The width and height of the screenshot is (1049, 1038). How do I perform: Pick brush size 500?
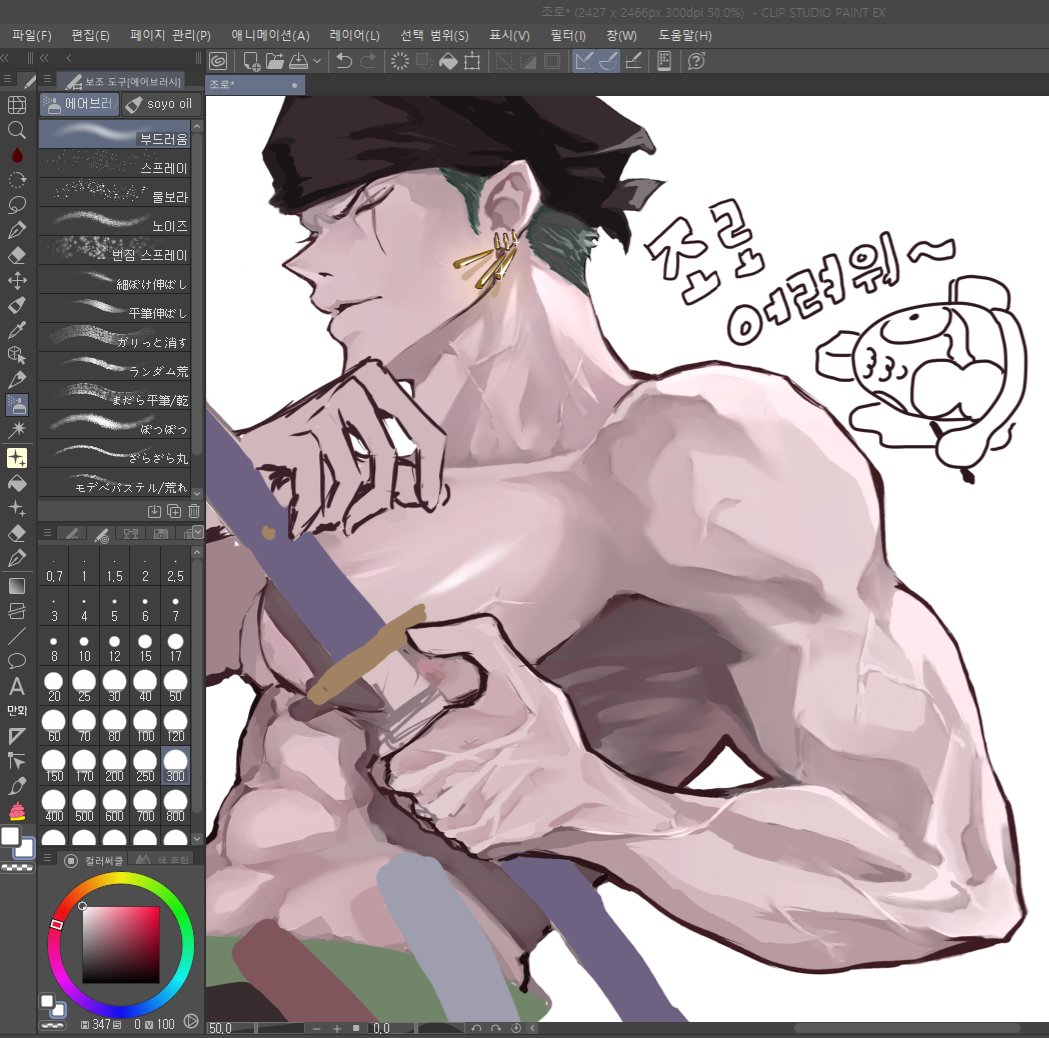[x=84, y=806]
